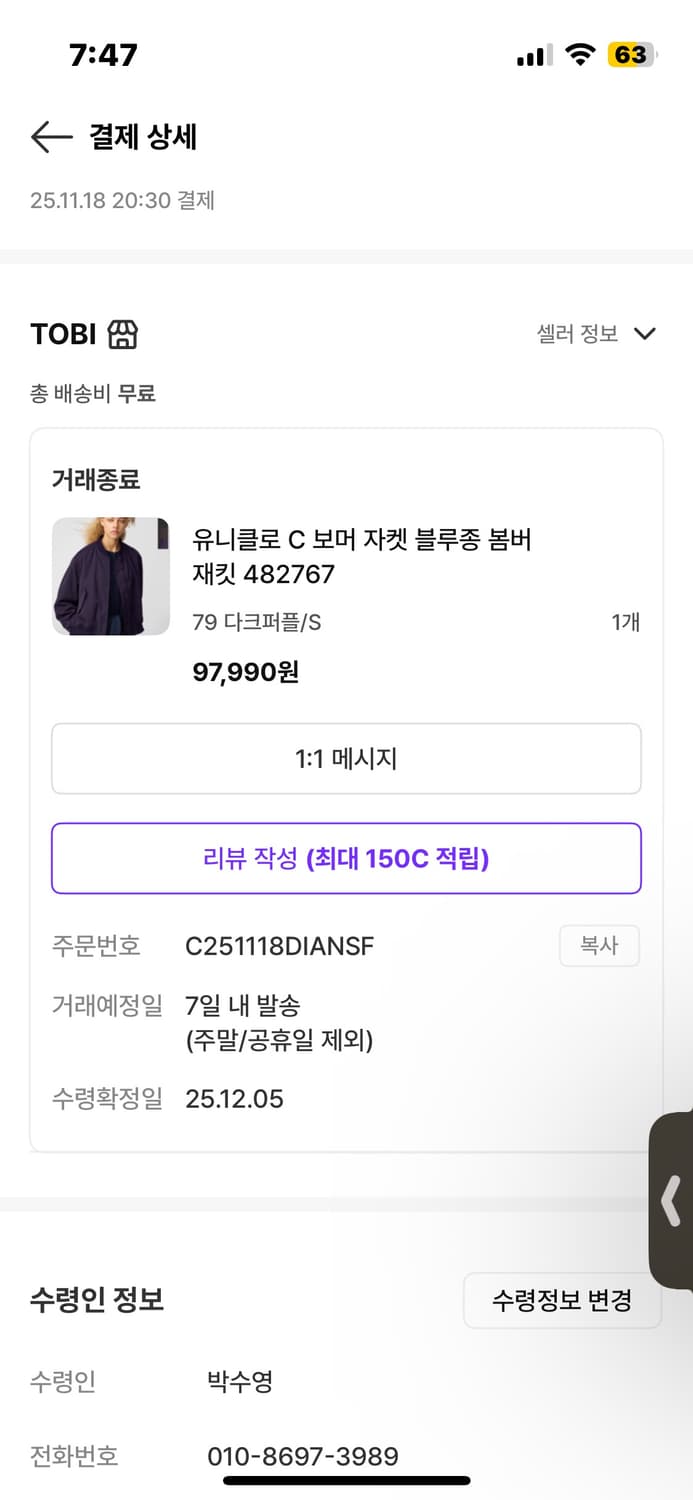Change recipient info with 수령정보 변경

[x=562, y=1300]
